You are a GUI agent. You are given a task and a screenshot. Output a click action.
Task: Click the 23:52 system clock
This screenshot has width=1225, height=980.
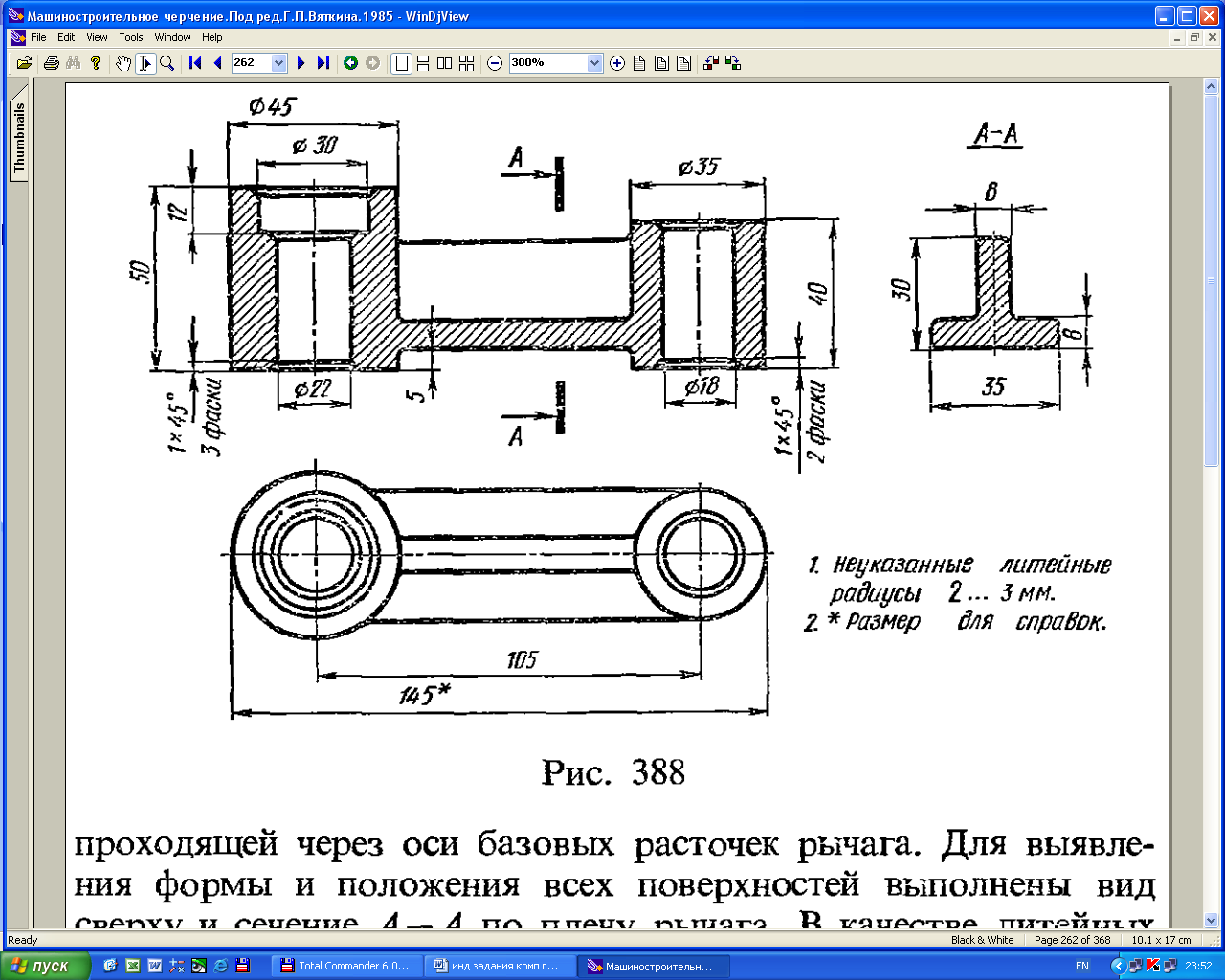(1198, 966)
